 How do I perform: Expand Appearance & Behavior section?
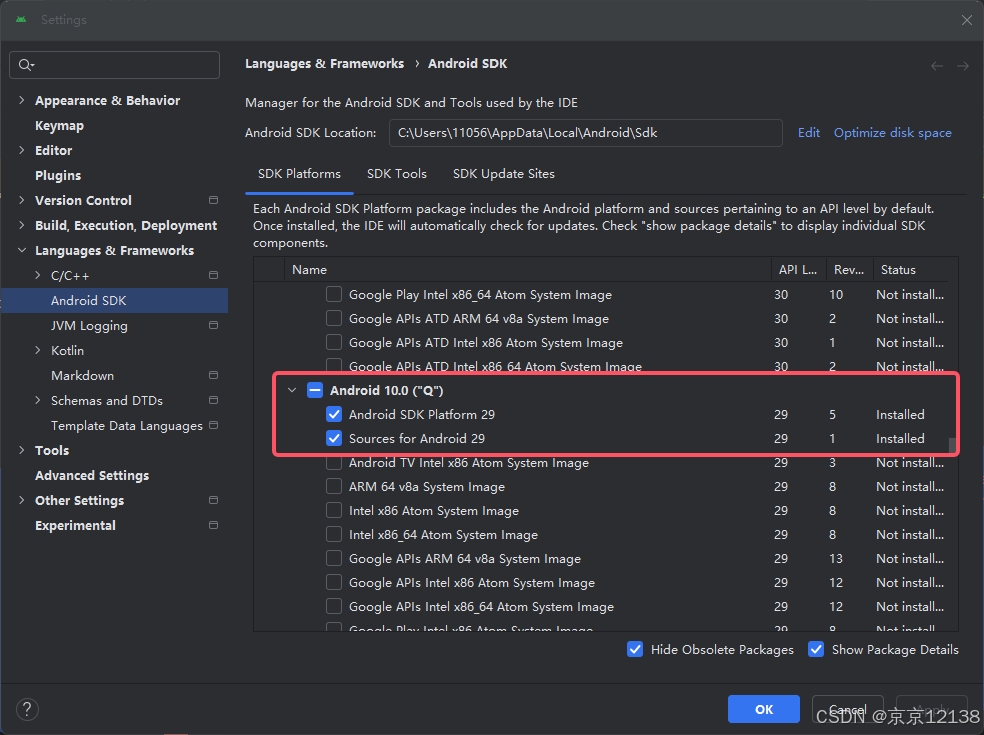[x=22, y=100]
